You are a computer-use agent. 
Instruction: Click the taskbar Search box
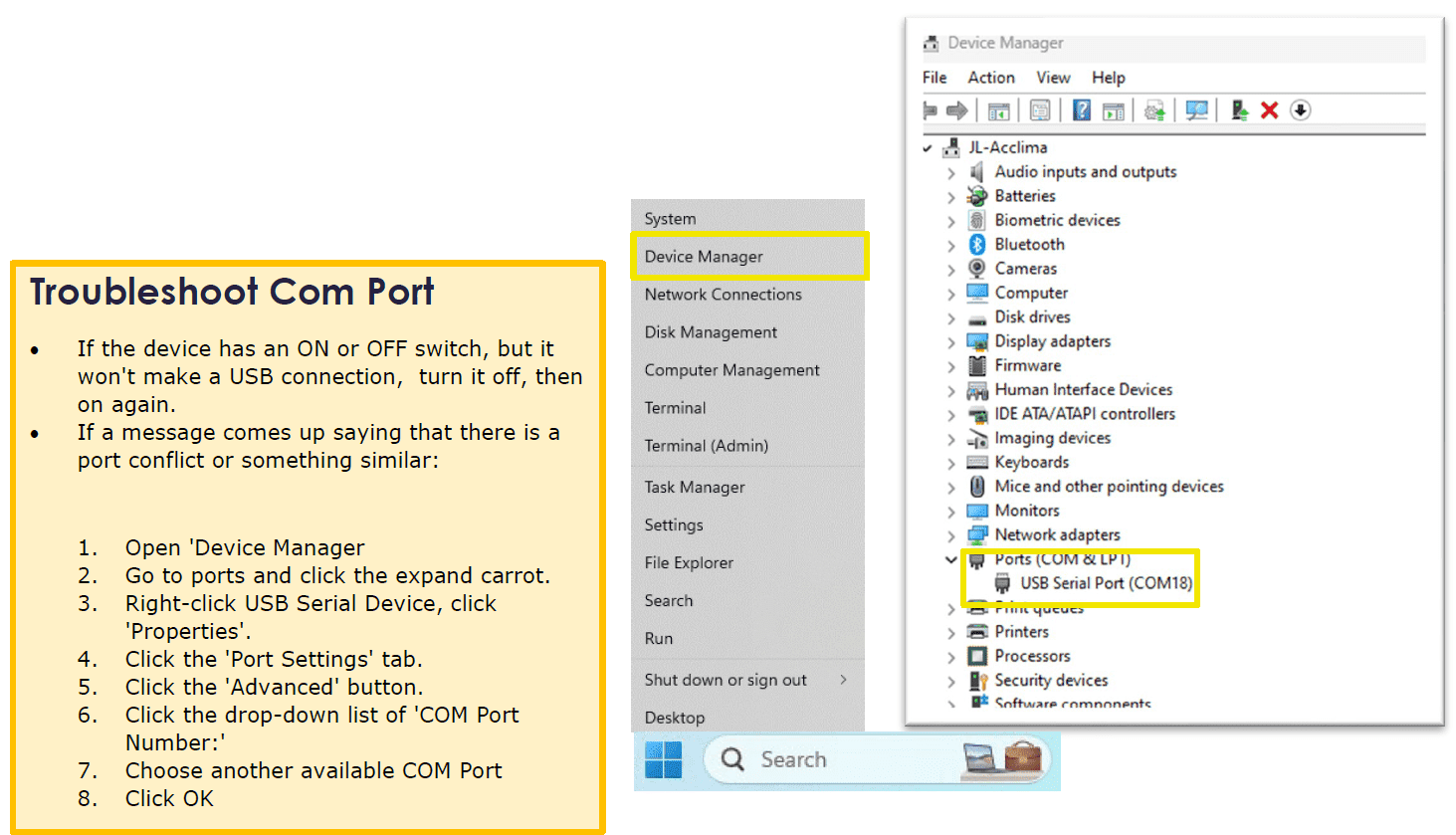pos(836,760)
